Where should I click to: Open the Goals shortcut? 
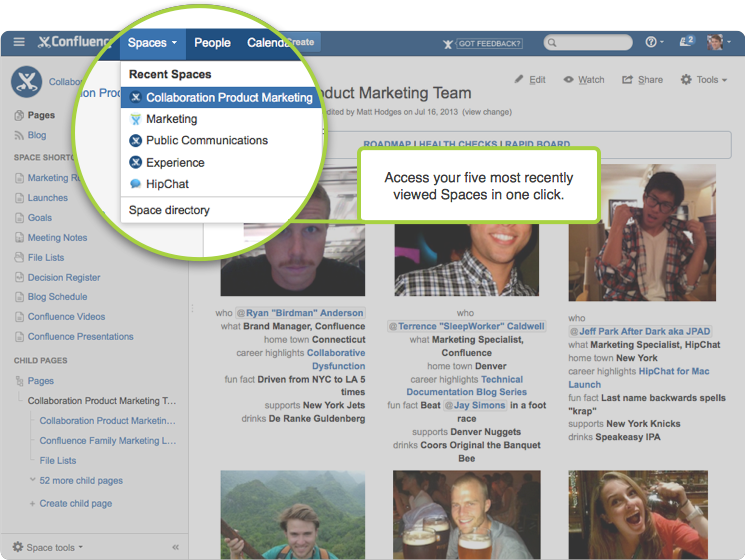[x=39, y=218]
